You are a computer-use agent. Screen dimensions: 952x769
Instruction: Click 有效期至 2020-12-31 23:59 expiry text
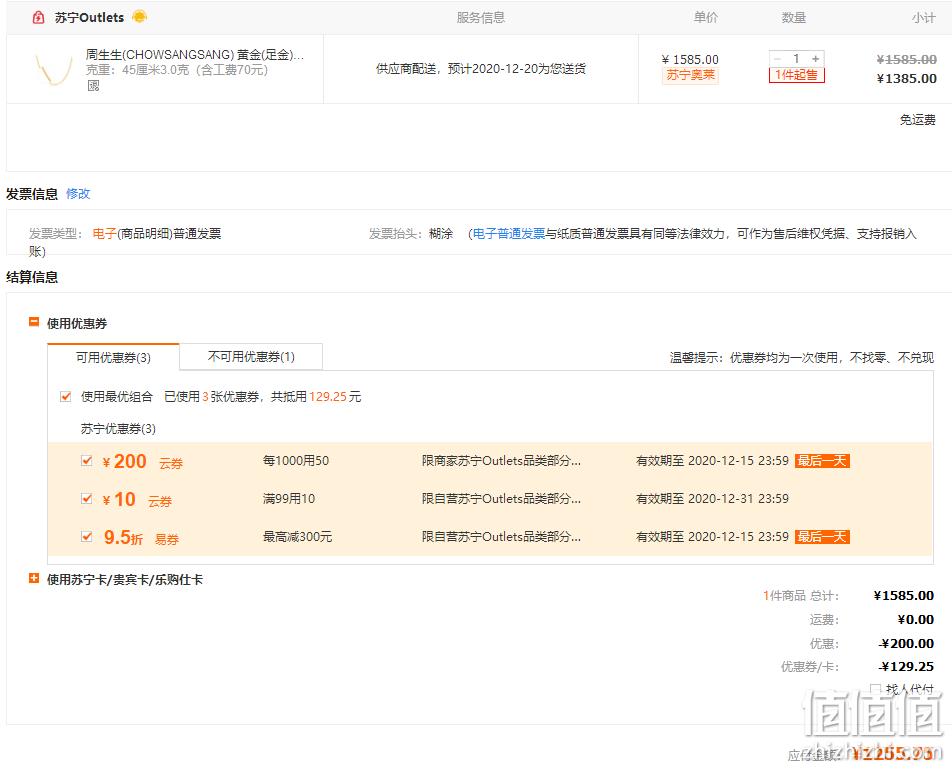712,499
